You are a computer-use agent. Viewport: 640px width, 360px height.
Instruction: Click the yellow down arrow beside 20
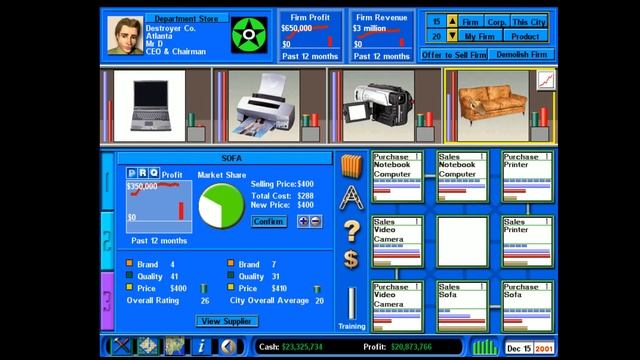coord(452,36)
